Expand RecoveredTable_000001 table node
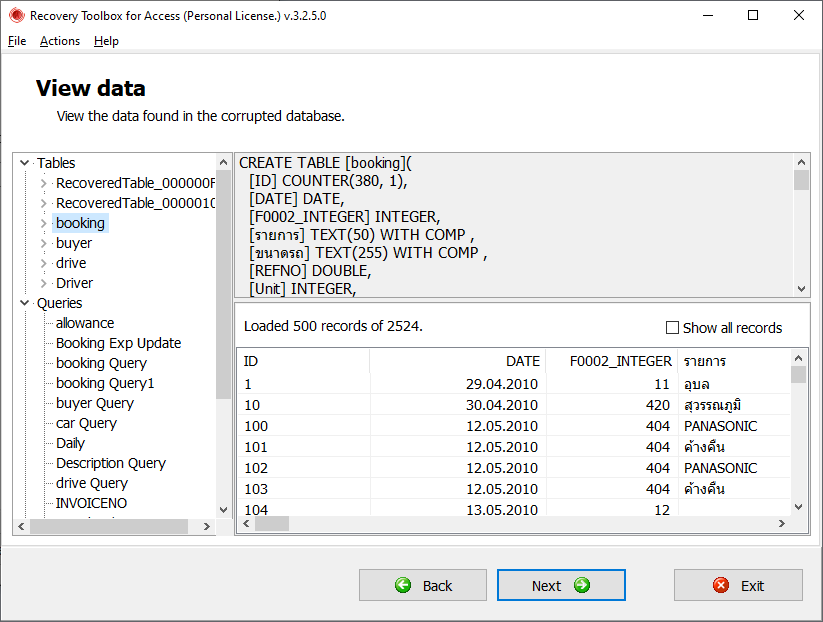This screenshot has height=622, width=823. point(44,203)
